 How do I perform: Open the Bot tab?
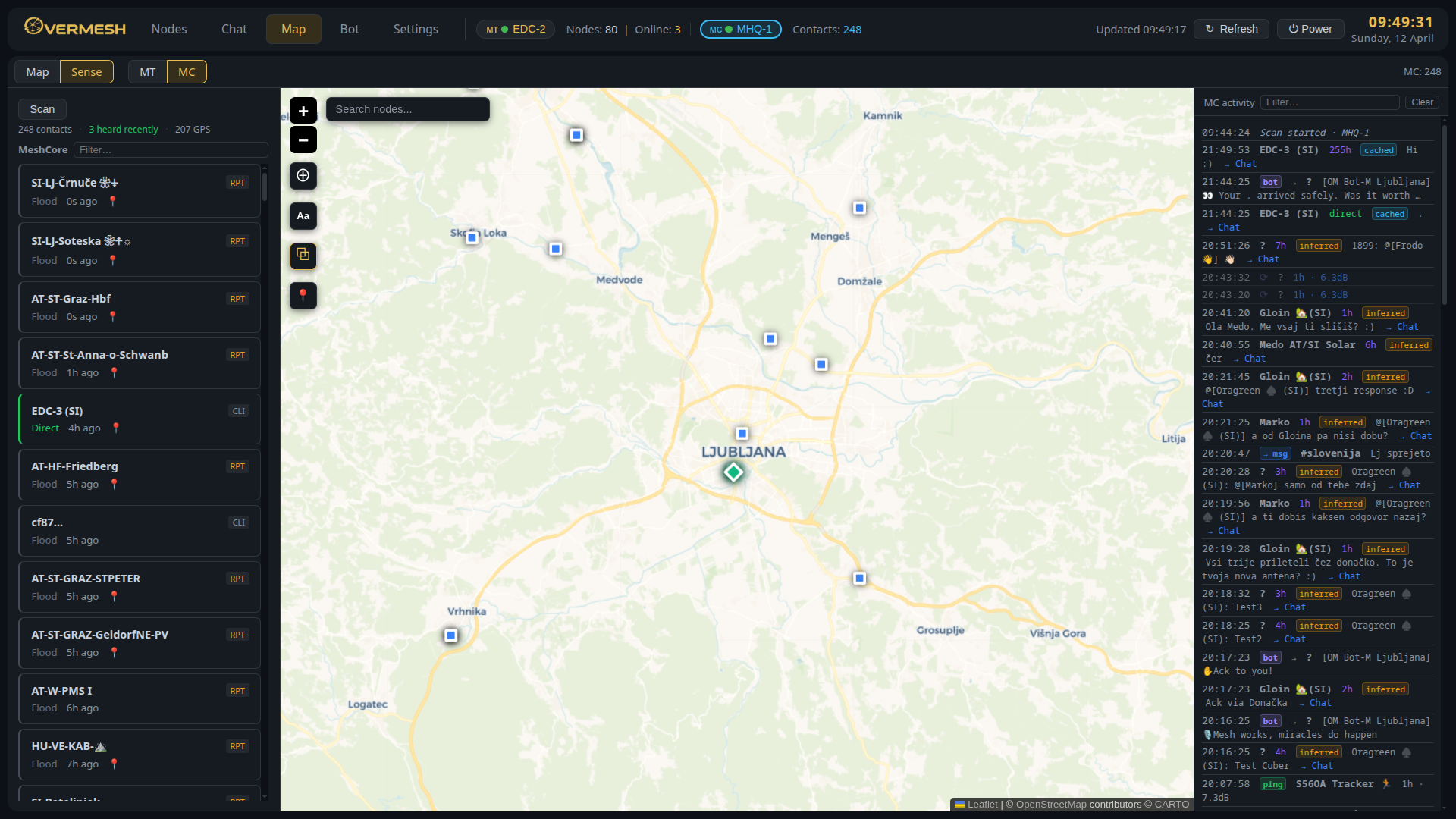pyautogui.click(x=350, y=29)
